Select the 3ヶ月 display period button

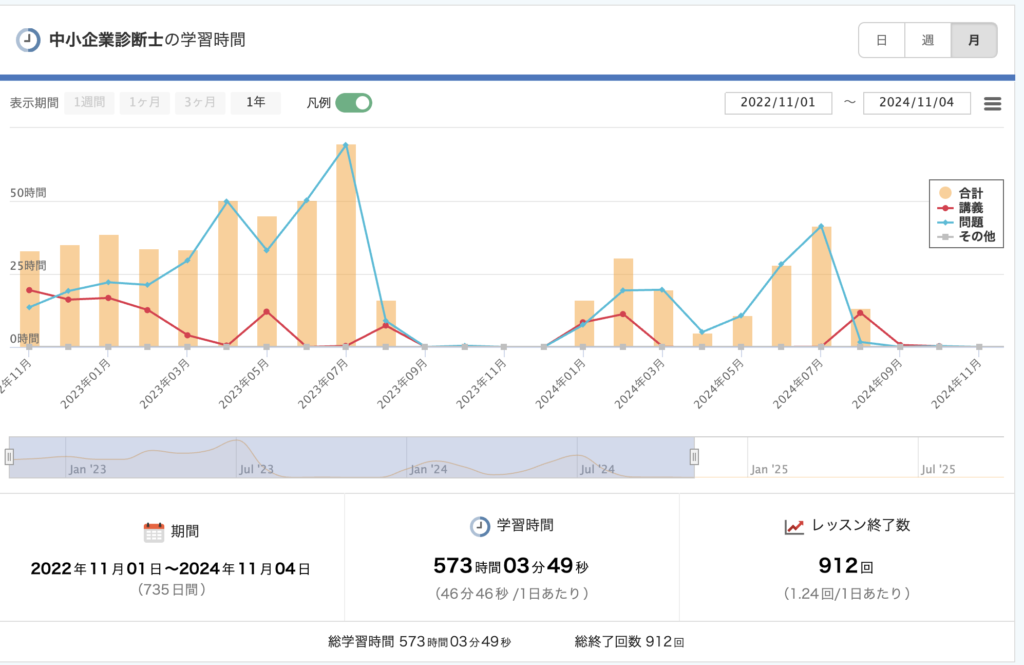[200, 103]
